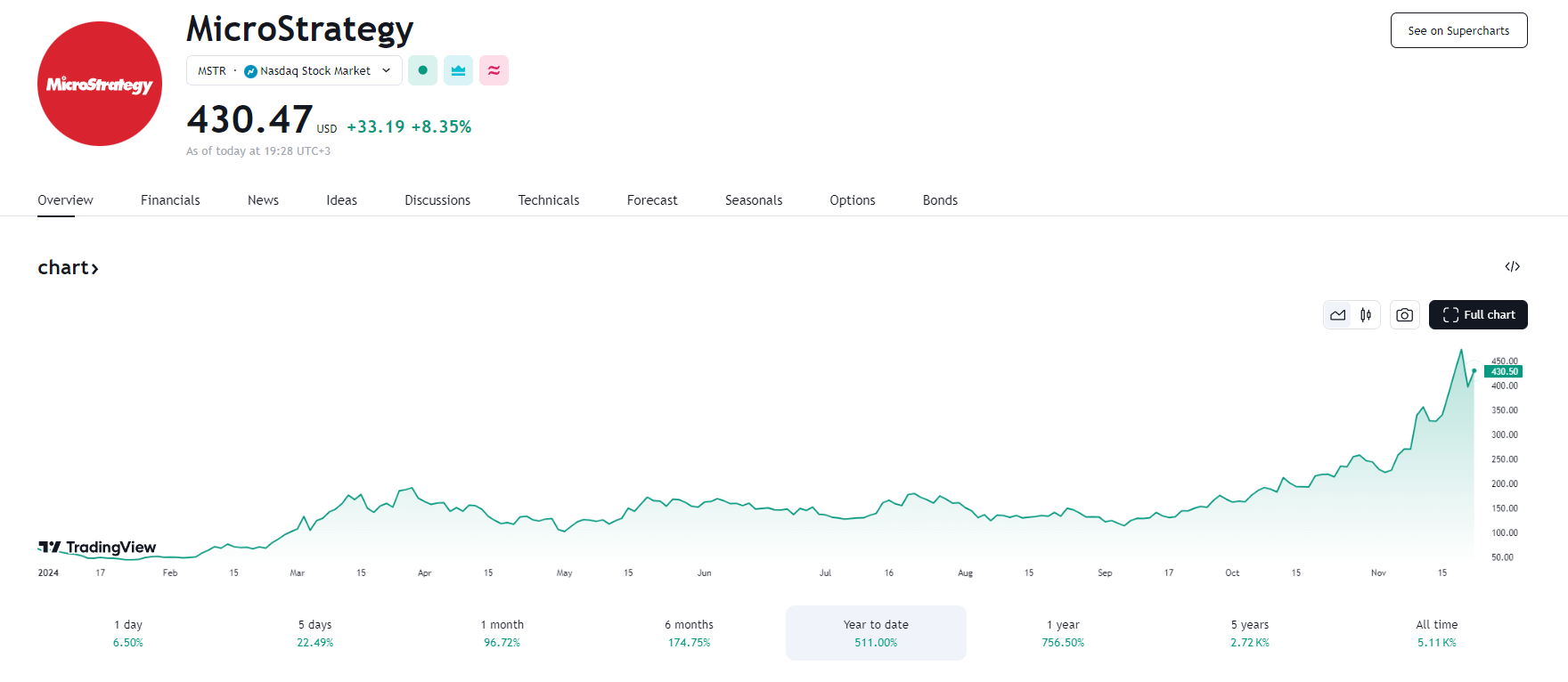Open the Full chart view
Viewport: 1568px width, 682px height.
1478,314
